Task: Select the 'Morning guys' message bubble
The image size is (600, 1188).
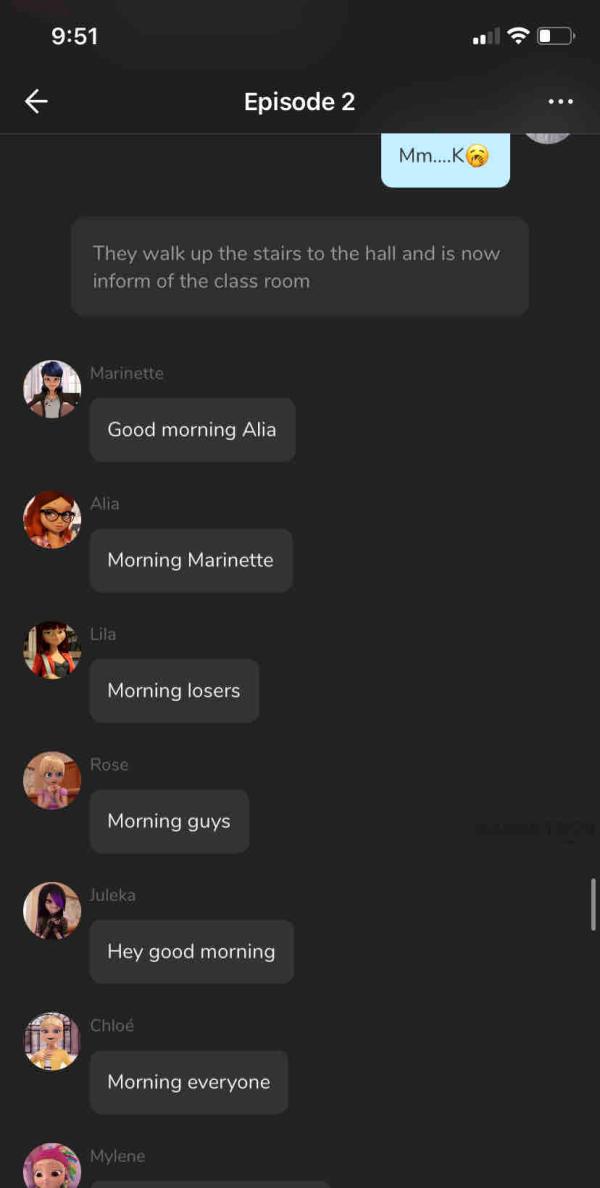Action: [169, 821]
